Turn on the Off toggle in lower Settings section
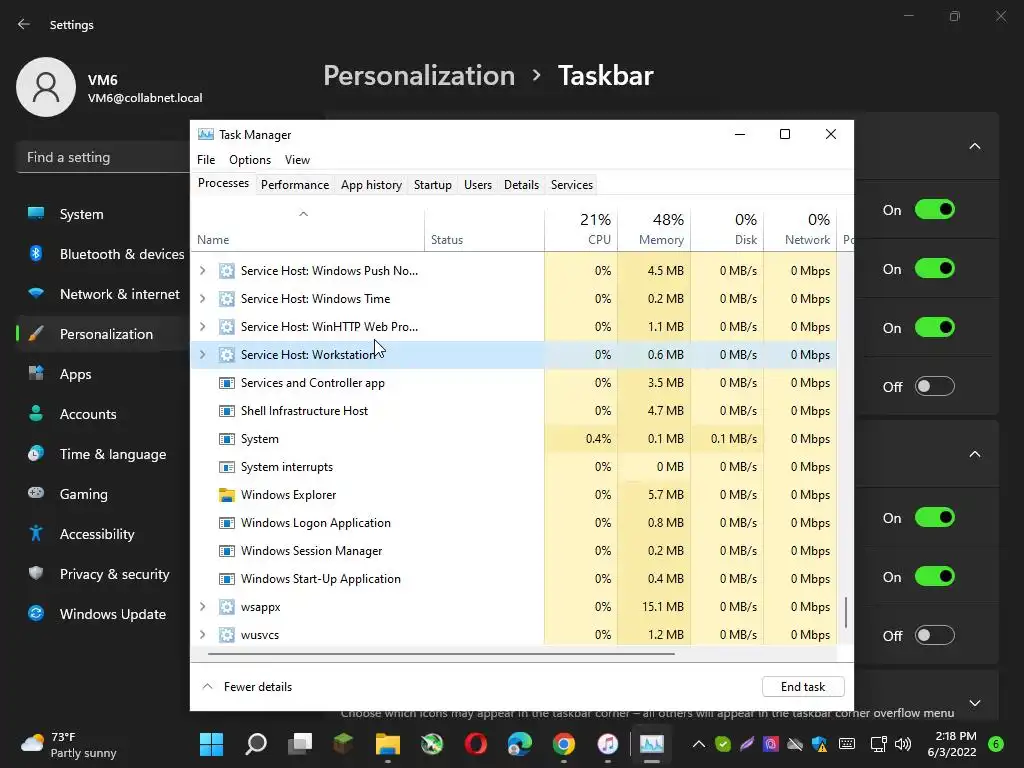 [935, 635]
